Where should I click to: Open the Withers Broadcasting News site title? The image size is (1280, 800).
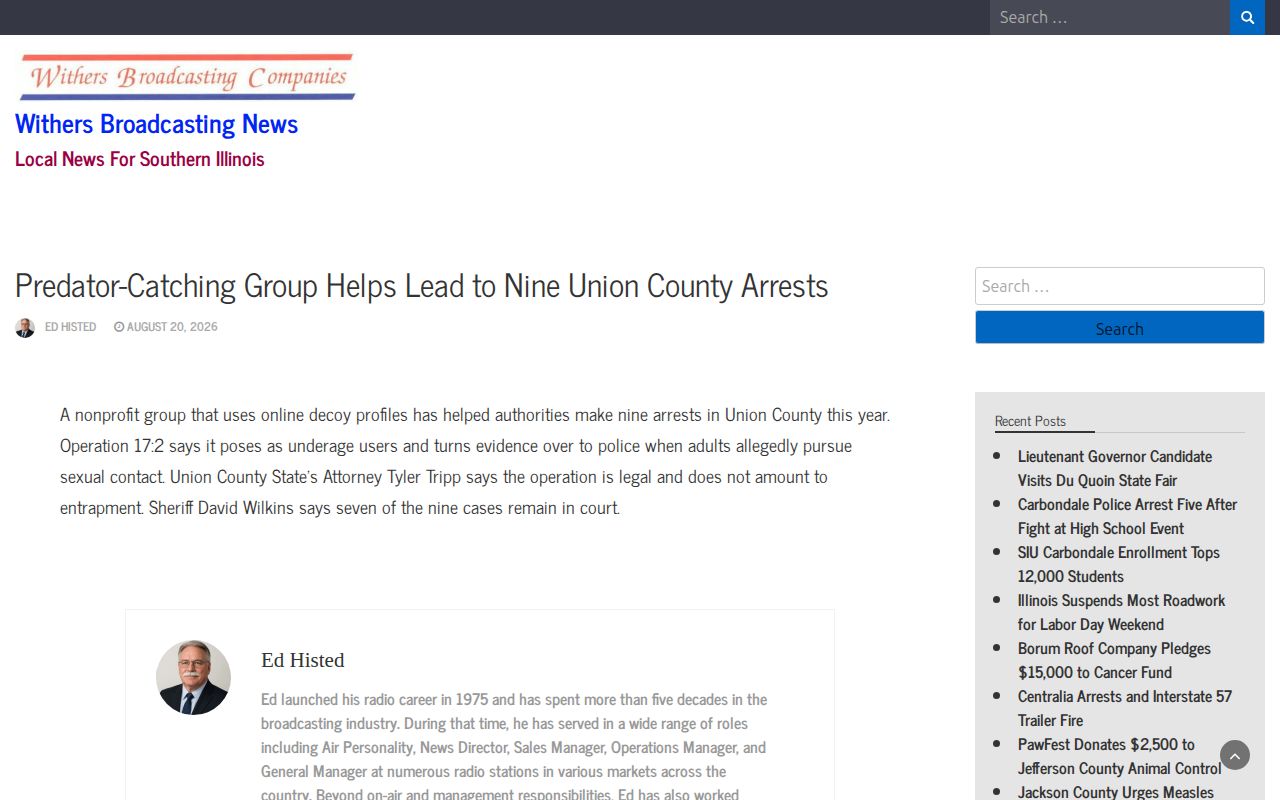(x=156, y=124)
